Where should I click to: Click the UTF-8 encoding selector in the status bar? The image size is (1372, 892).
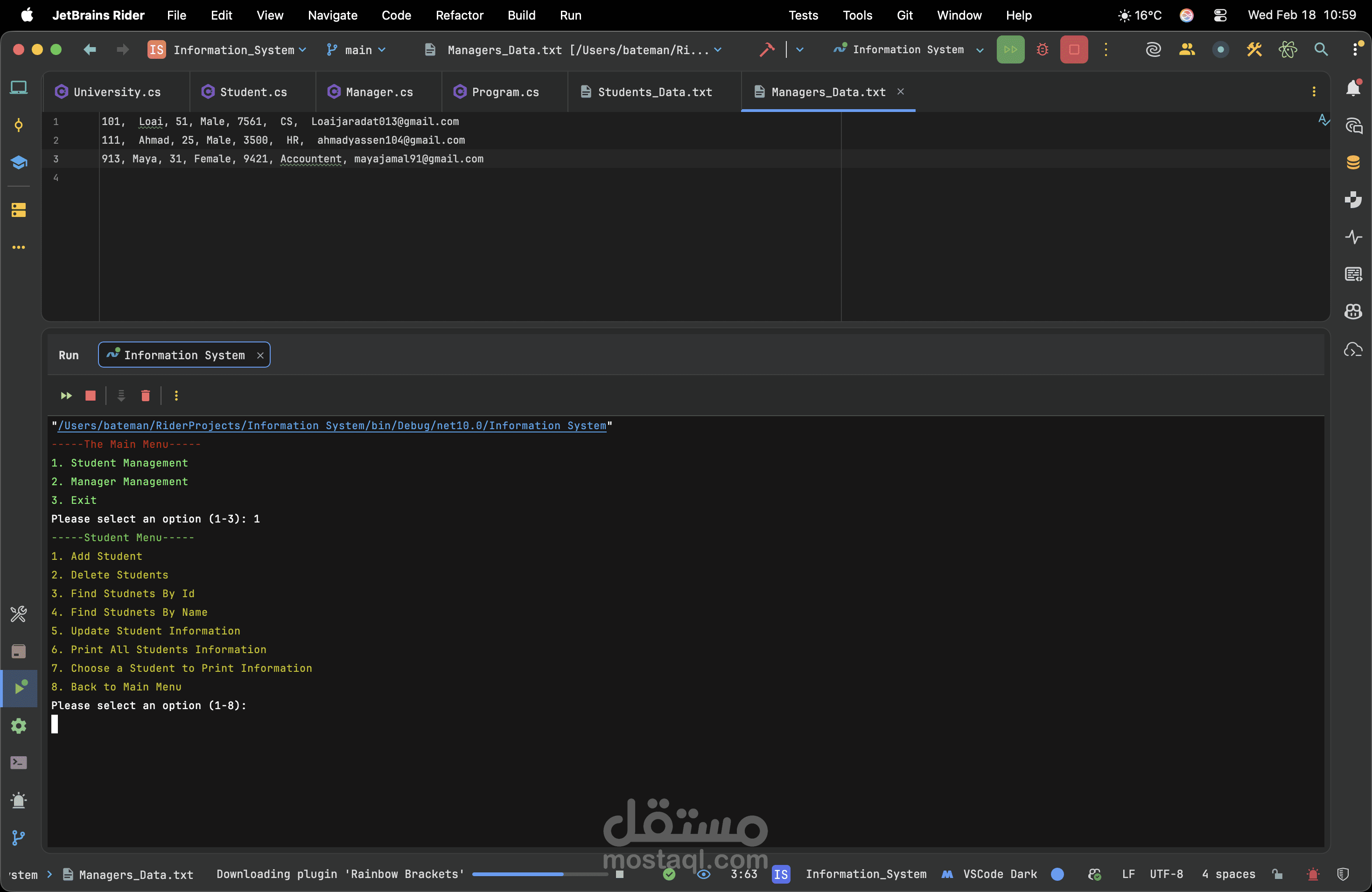point(1166,874)
